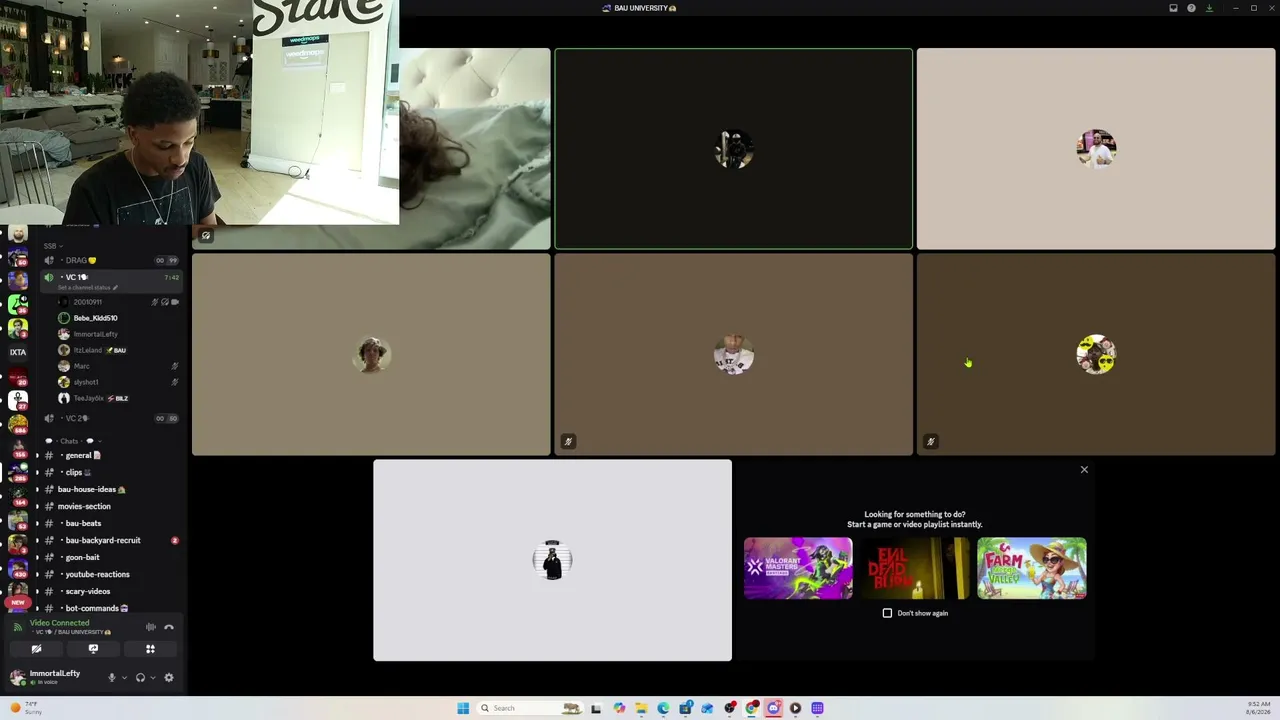
Task: Open the clips text channel
Action: tap(108, 472)
